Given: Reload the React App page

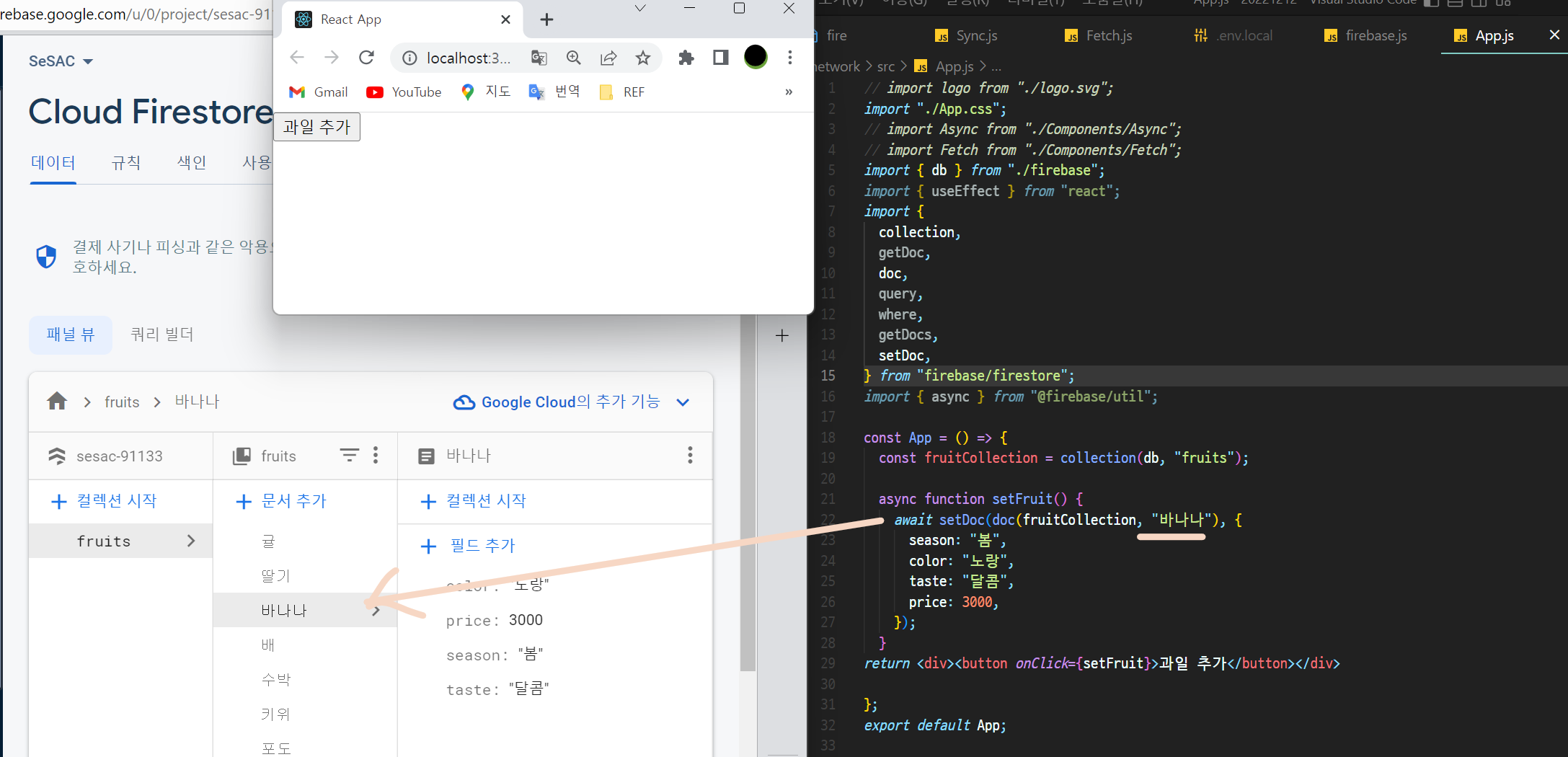Looking at the screenshot, I should click(366, 58).
